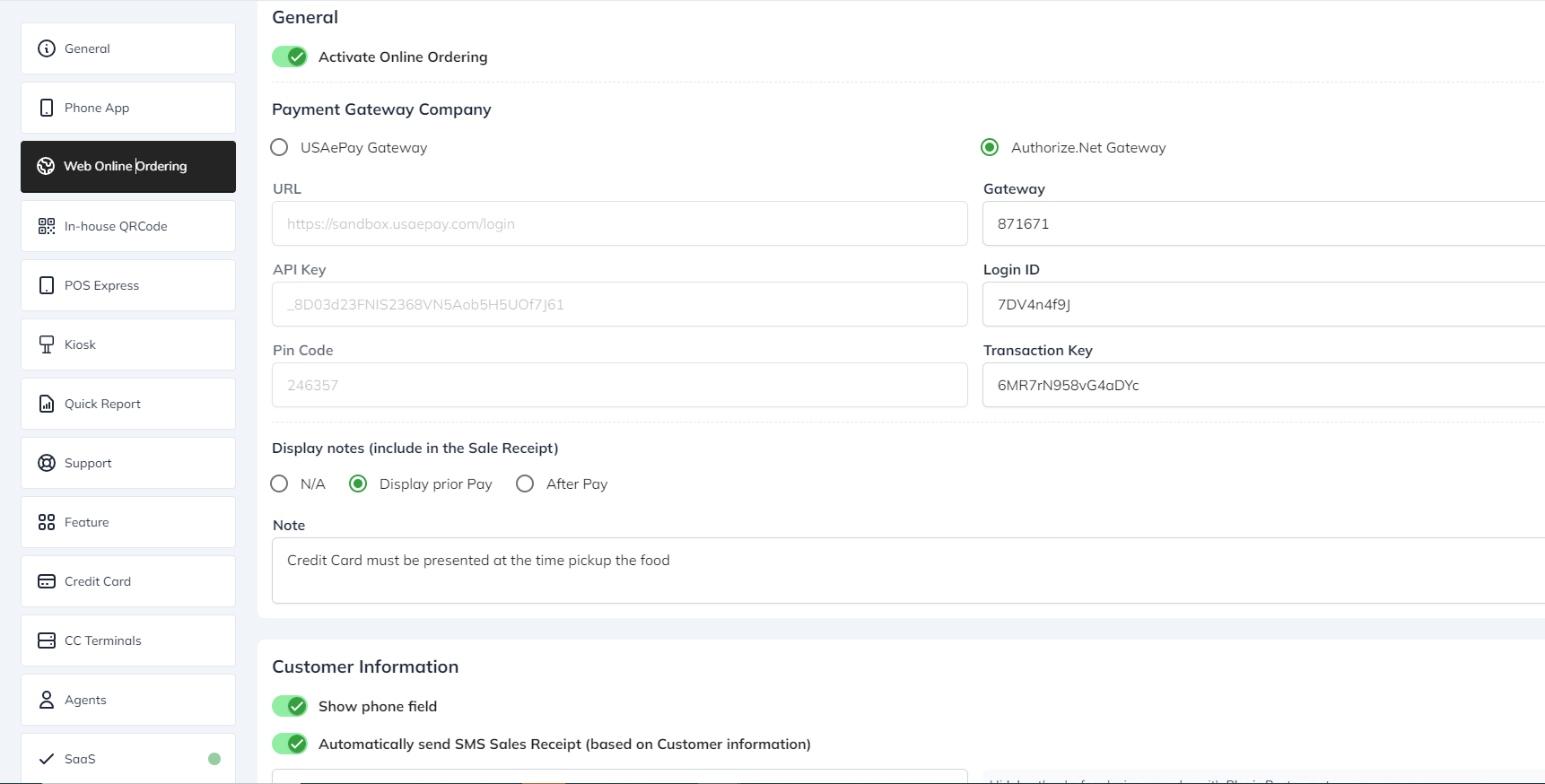Click the Feature grid icon
Viewport: 1545px width, 784px height.
[47, 522]
